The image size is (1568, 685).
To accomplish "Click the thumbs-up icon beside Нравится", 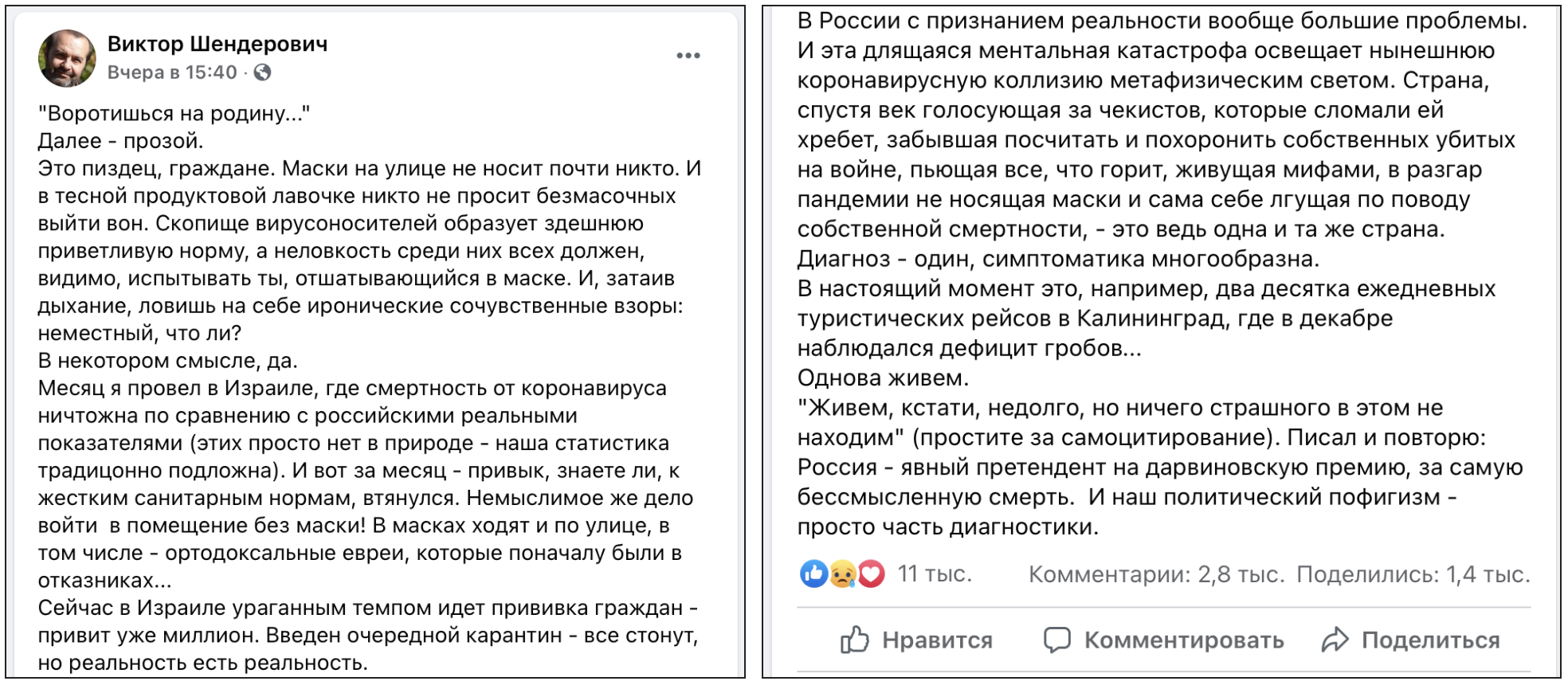I will 855,640.
